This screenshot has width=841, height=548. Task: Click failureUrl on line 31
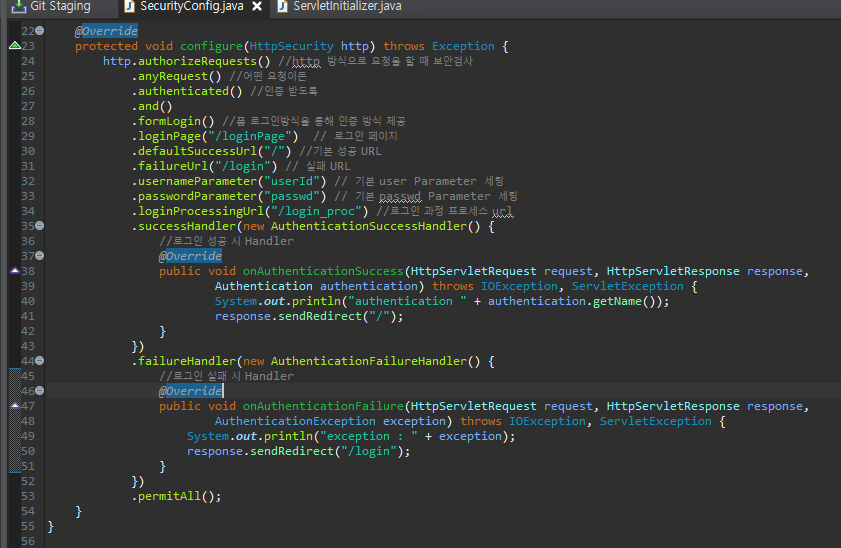click(x=173, y=167)
